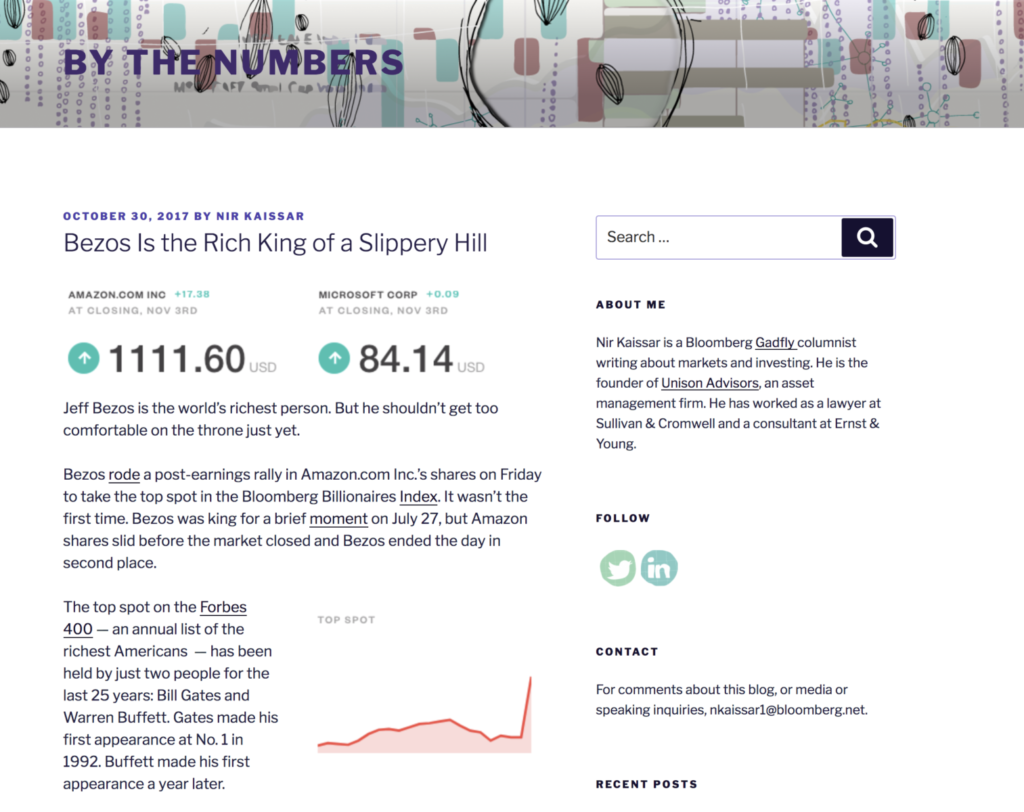Open the Twitter follow icon
This screenshot has width=1024, height=812.
618,568
